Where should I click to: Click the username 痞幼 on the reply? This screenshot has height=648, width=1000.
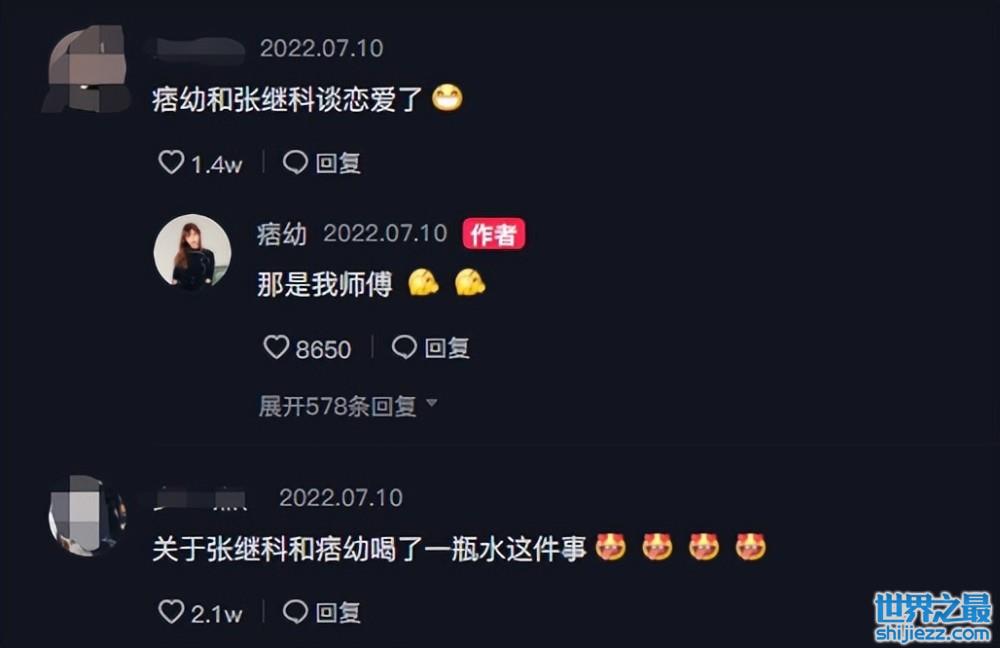pyautogui.click(x=282, y=234)
